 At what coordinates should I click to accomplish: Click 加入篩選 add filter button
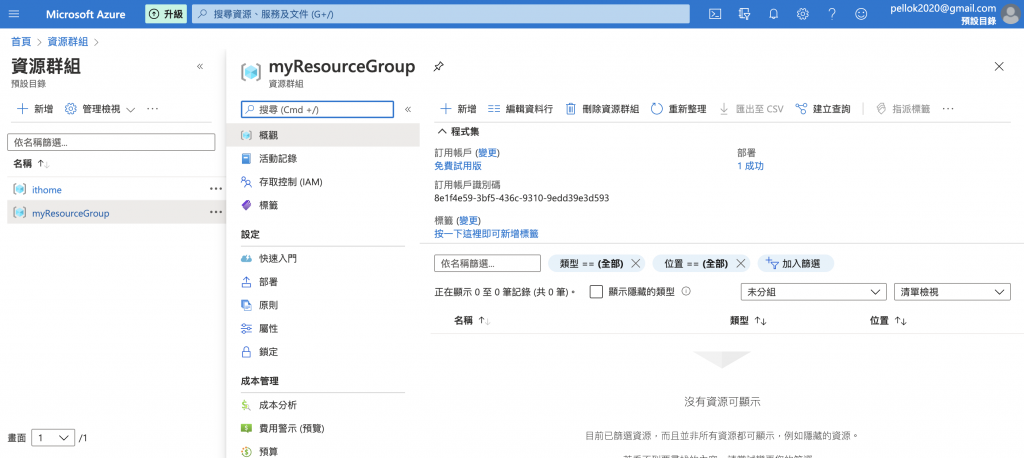[795, 263]
